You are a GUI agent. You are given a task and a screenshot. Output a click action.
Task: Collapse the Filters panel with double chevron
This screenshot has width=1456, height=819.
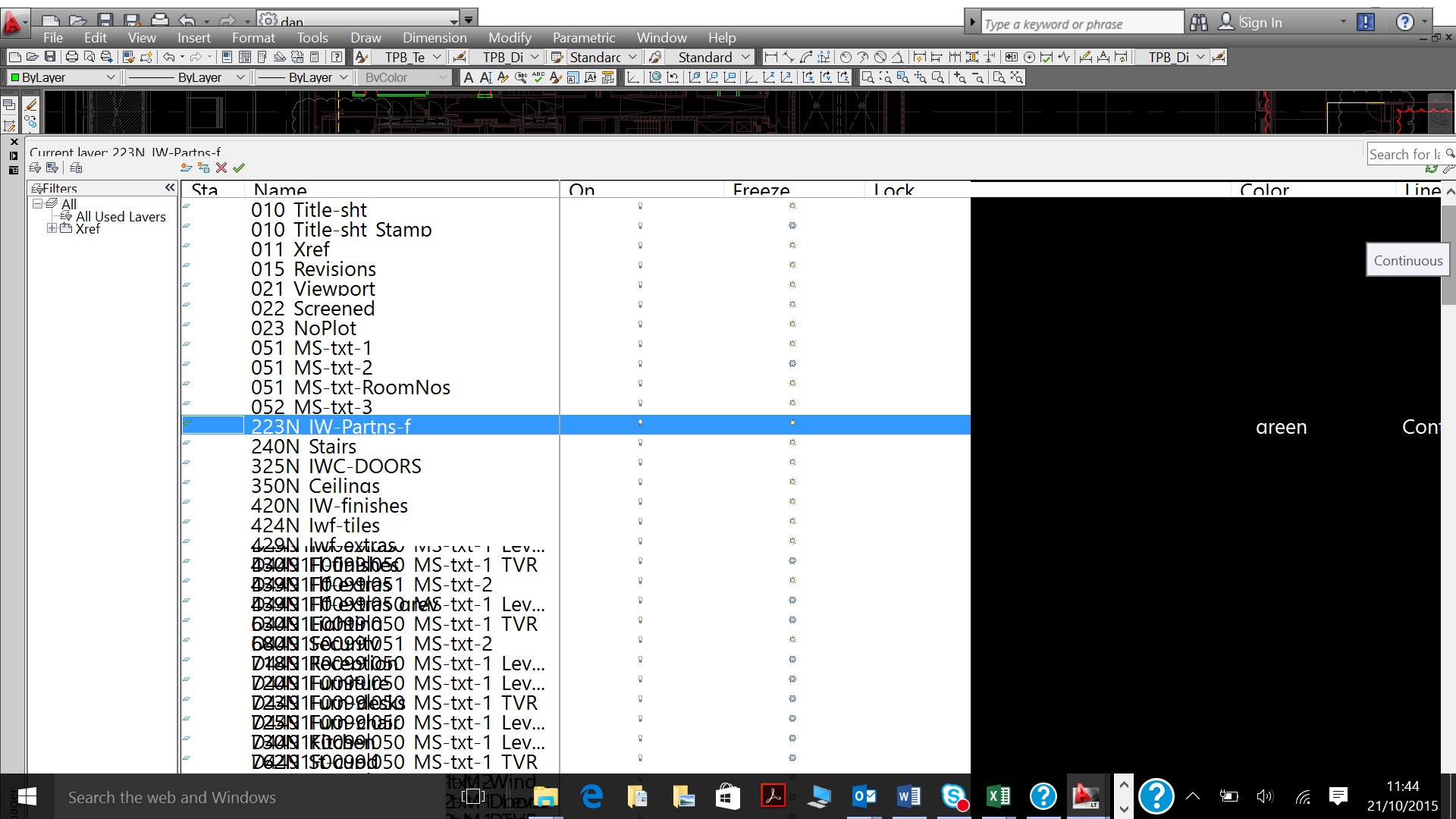(x=170, y=187)
